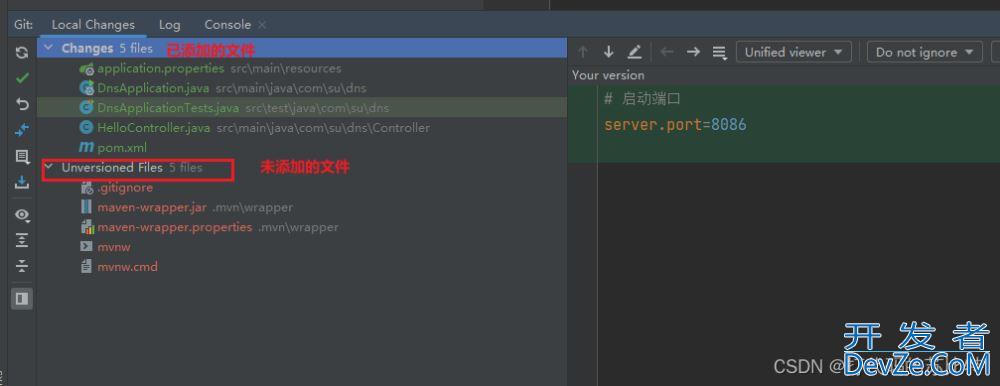This screenshot has width=1000, height=386.
Task: Switch to the Console tab
Action: (x=227, y=25)
